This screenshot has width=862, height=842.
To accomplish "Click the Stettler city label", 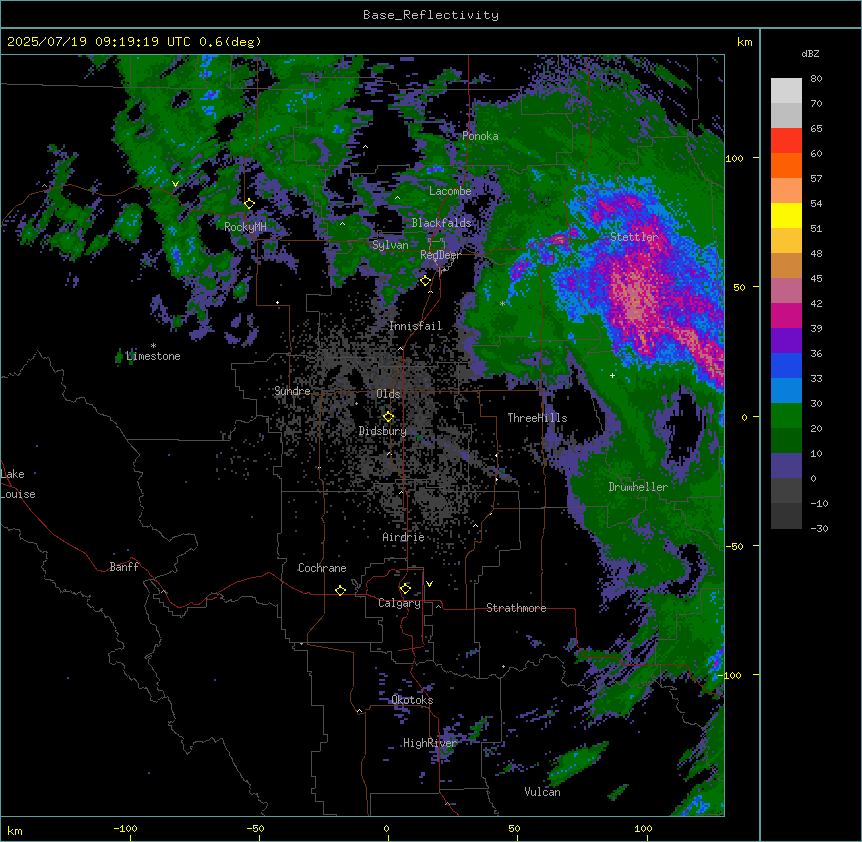I will coord(634,237).
